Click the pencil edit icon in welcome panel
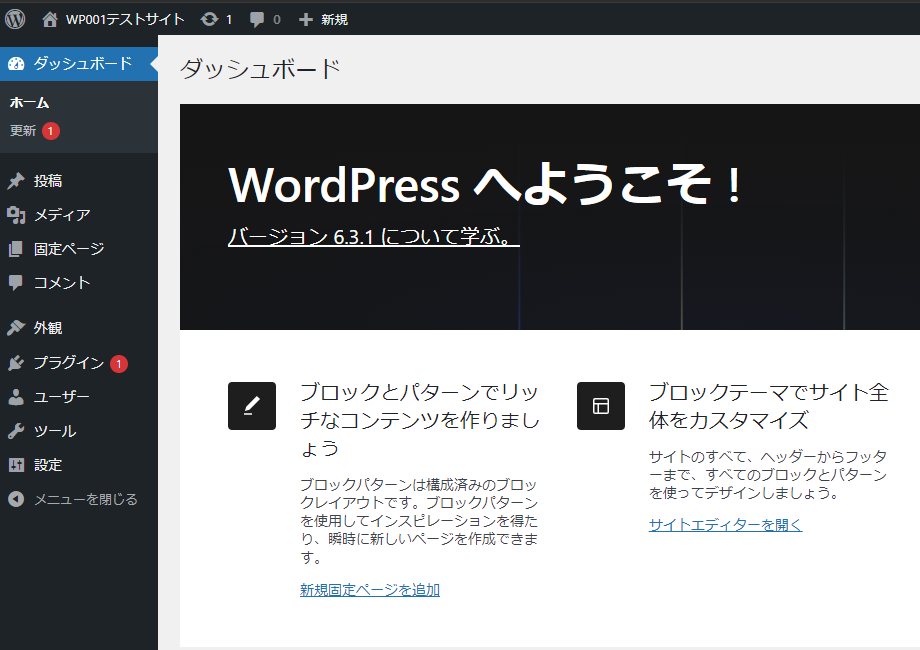 (252, 406)
